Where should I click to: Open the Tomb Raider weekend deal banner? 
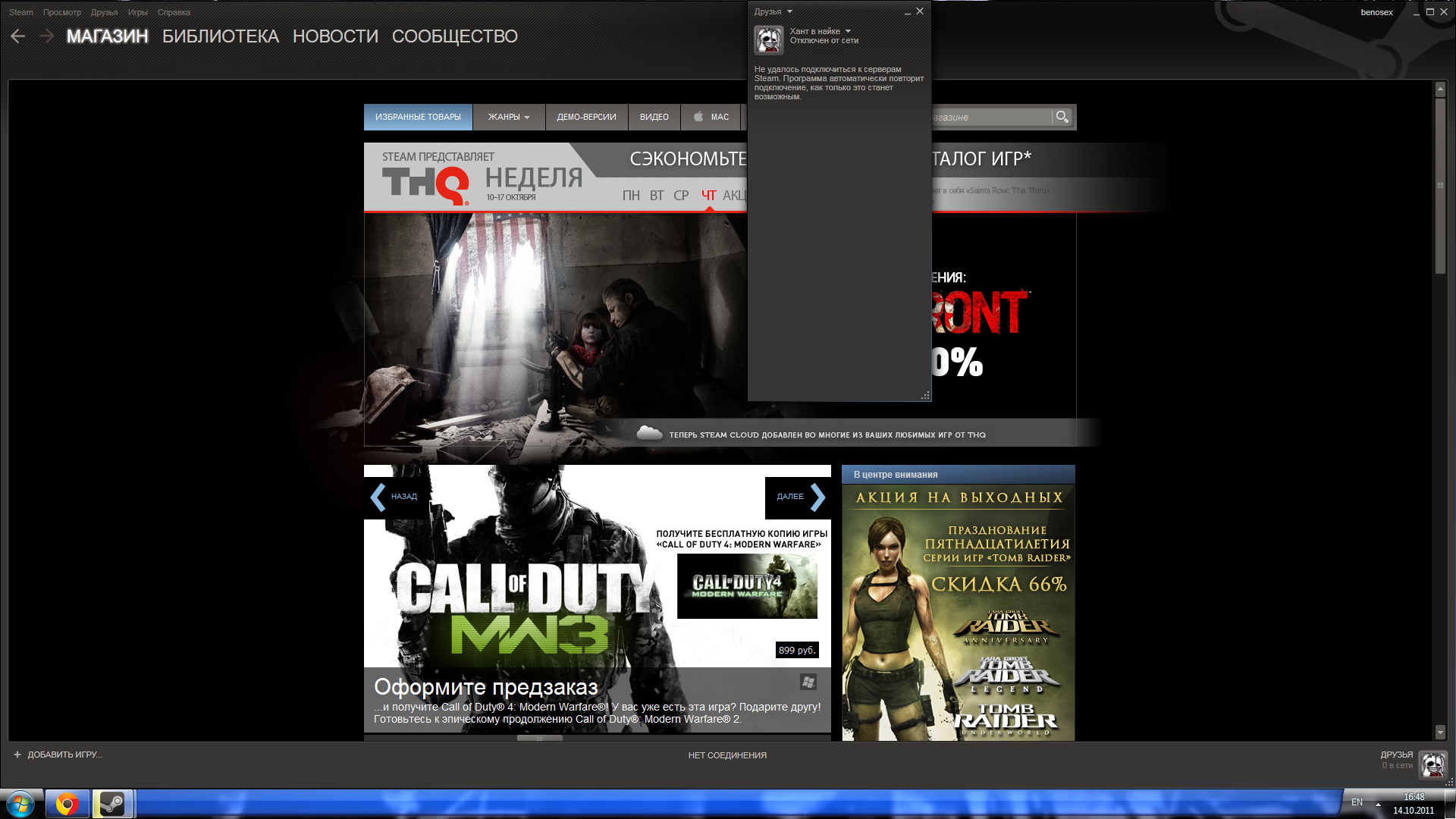tap(959, 612)
